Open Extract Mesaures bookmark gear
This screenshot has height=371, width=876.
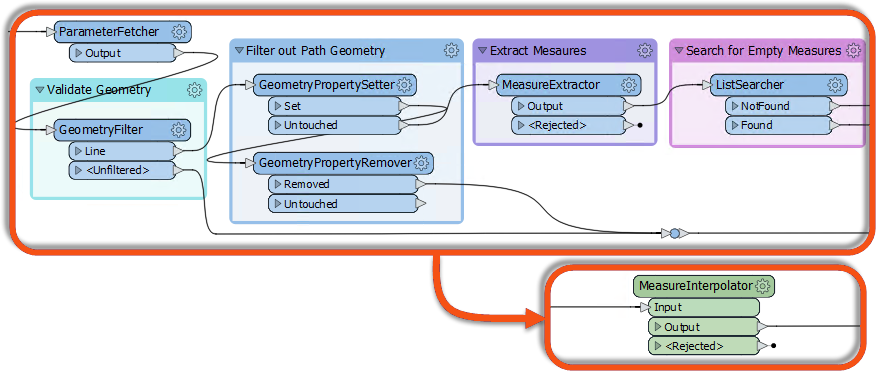click(645, 50)
